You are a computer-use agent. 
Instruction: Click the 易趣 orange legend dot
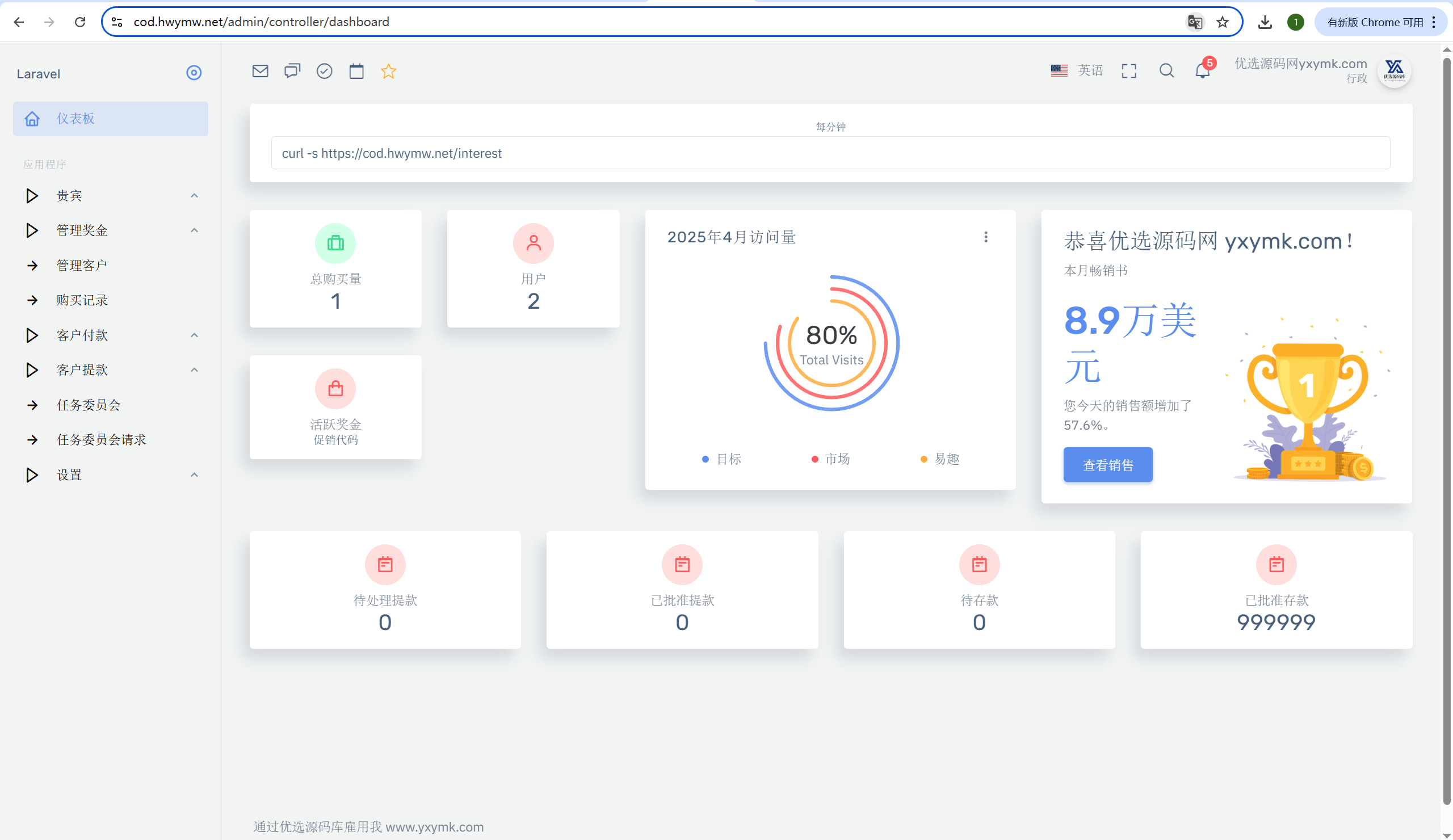pos(923,459)
